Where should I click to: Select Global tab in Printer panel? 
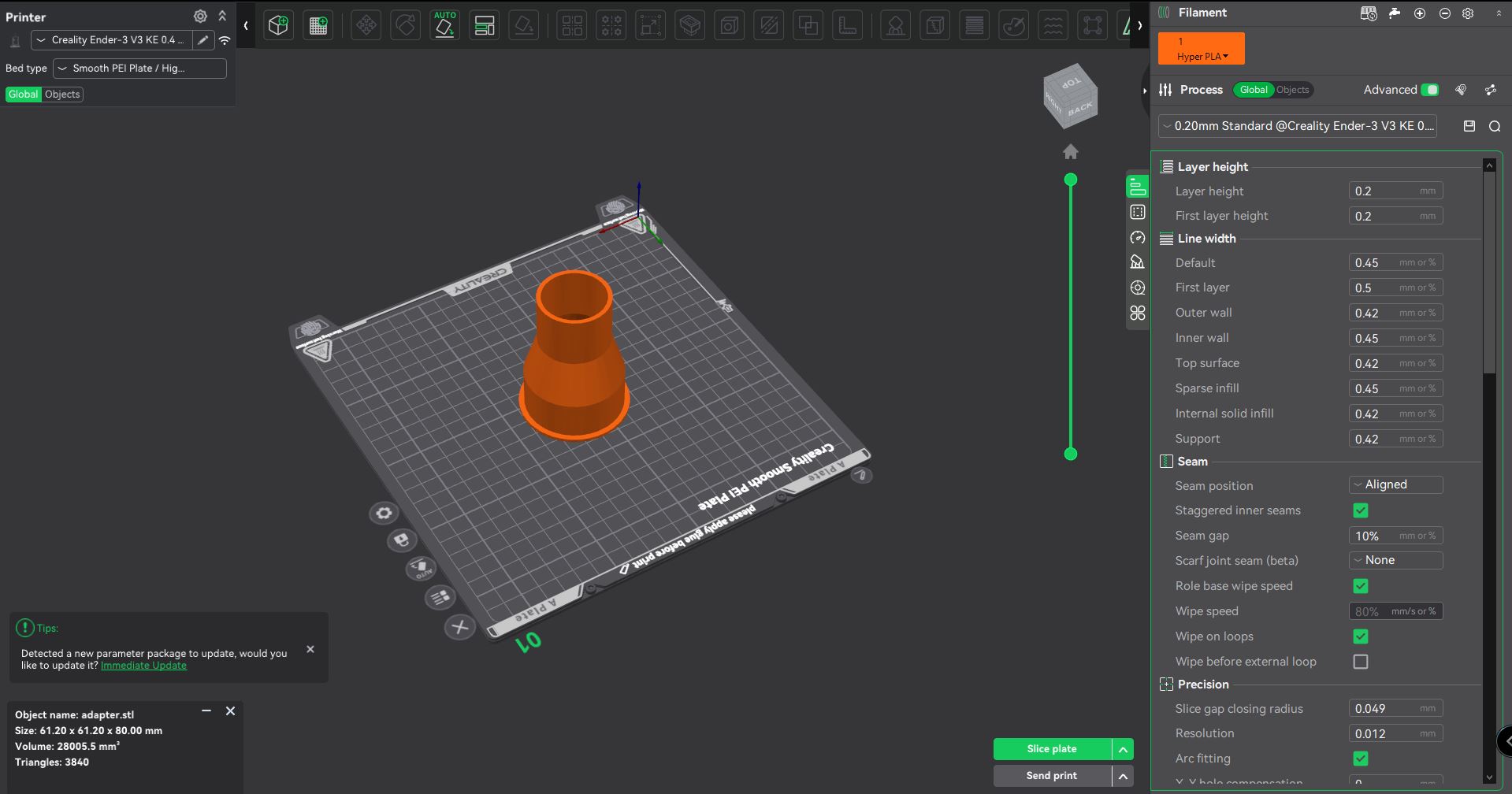tap(24, 95)
